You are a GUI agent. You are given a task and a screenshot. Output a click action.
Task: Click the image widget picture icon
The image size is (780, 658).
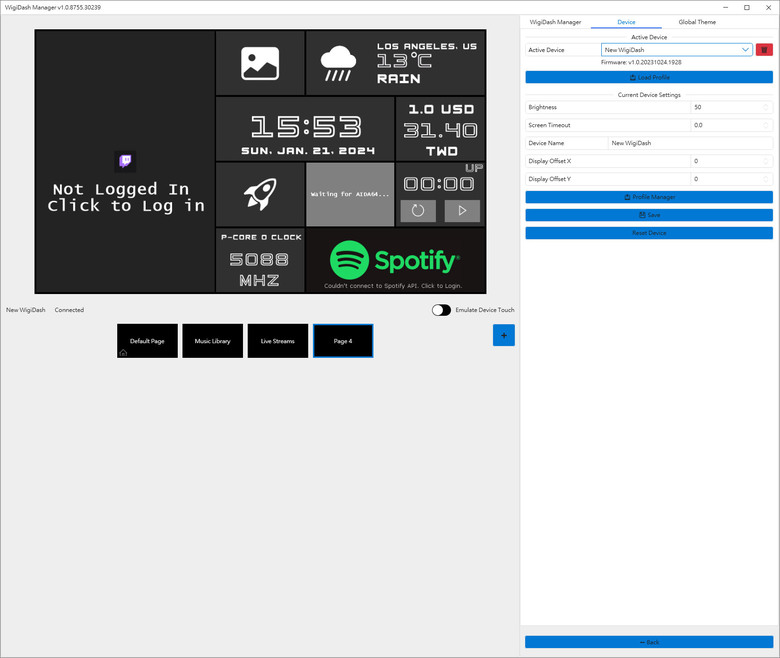pyautogui.click(x=260, y=63)
